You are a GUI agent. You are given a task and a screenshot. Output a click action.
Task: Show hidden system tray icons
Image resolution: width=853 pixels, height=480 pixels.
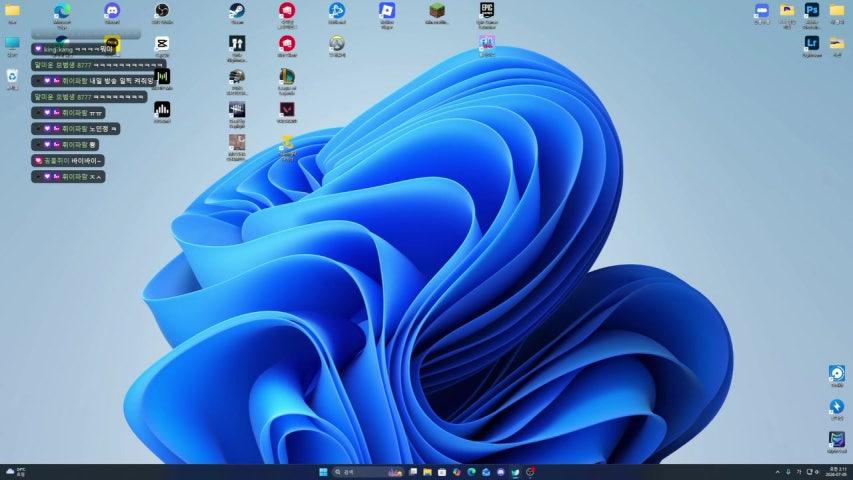(x=777, y=472)
